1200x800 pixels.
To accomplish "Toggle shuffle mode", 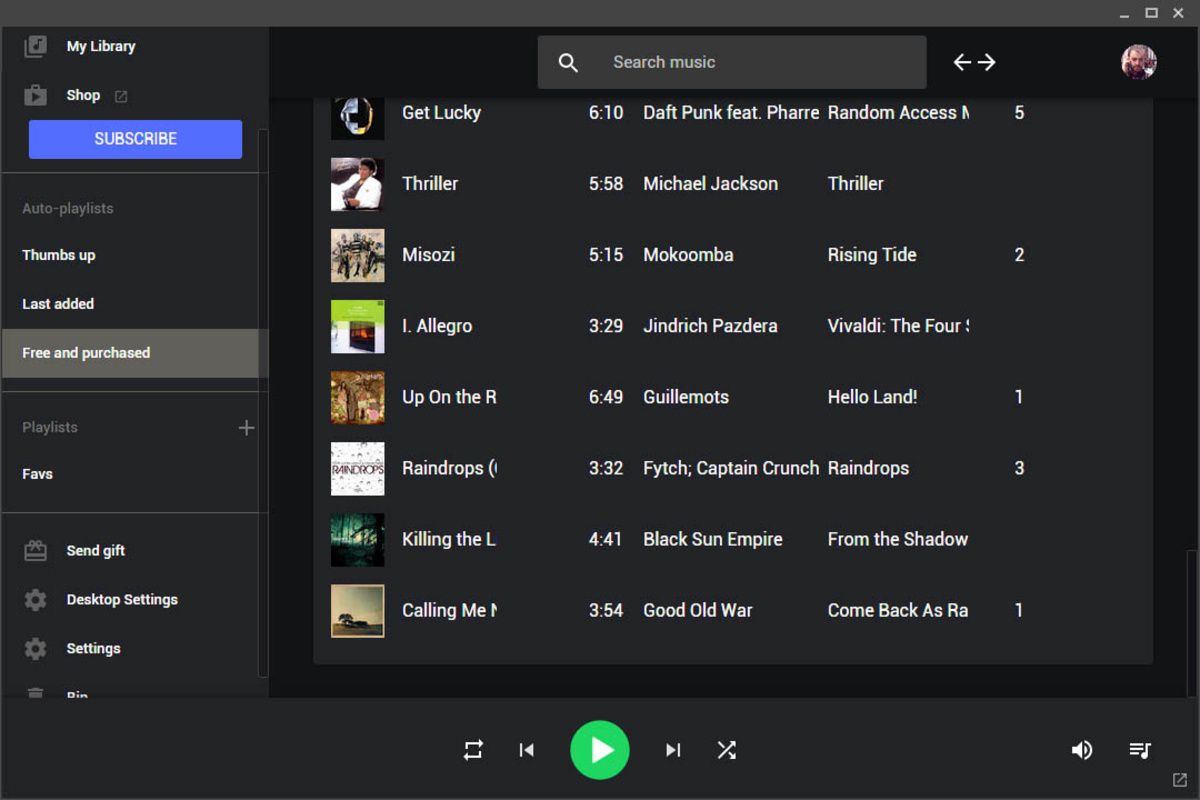I will click(x=727, y=750).
